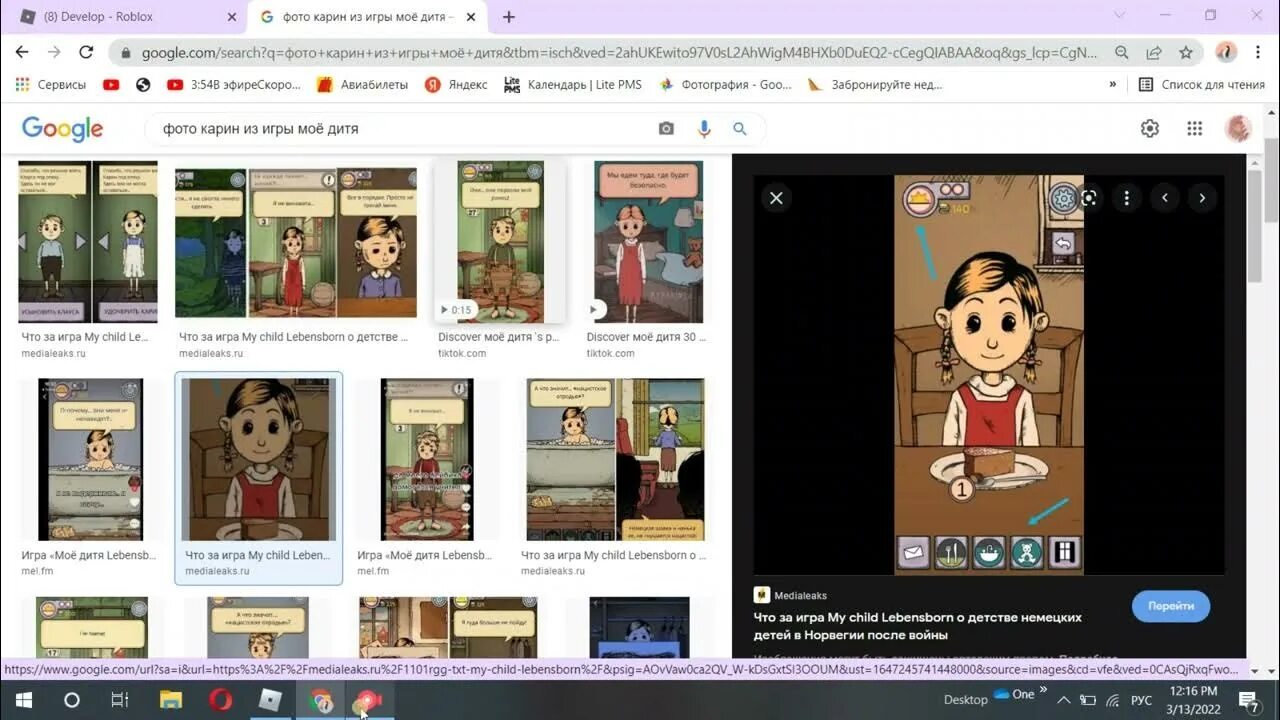Open the first mel.fm image result
Image resolution: width=1280 pixels, height=720 pixels.
pyautogui.click(x=90, y=459)
